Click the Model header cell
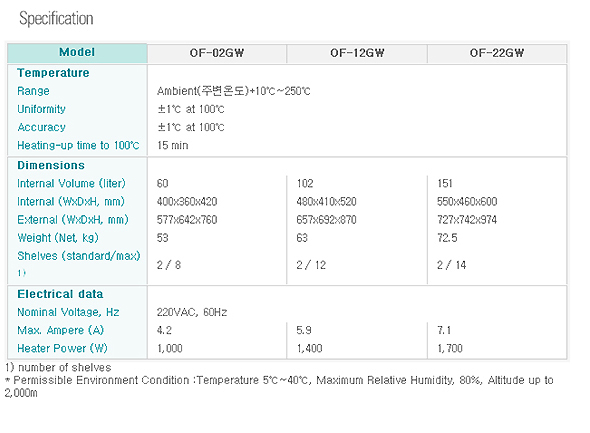The width and height of the screenshot is (590, 433). tap(77, 52)
